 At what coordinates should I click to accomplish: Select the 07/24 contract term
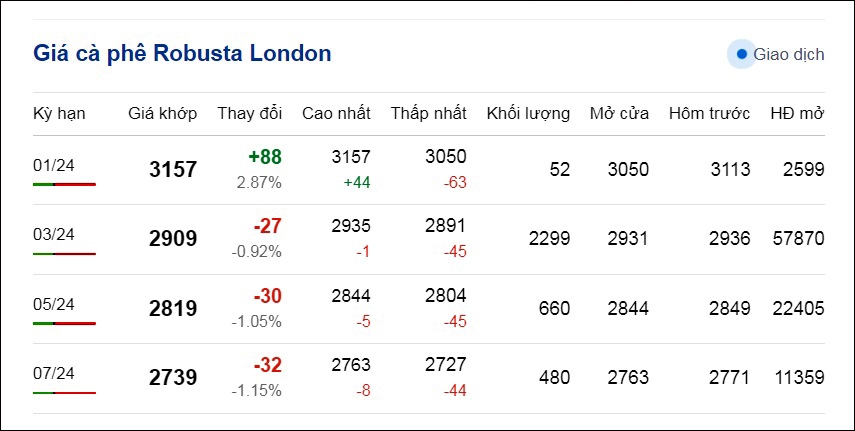(x=53, y=373)
